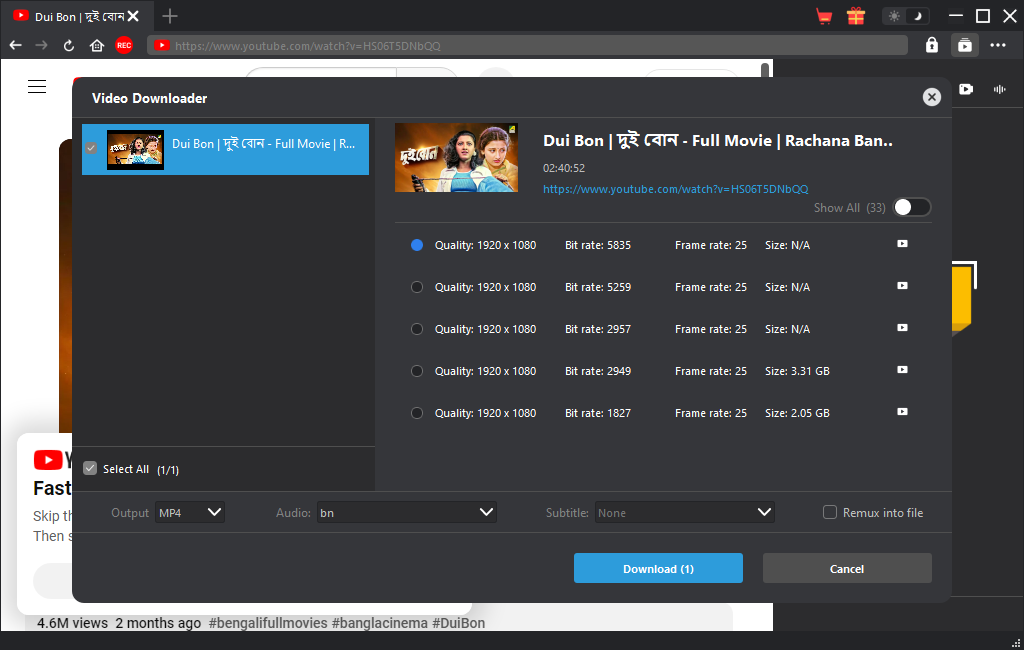Go to the home page icon

coord(97,45)
